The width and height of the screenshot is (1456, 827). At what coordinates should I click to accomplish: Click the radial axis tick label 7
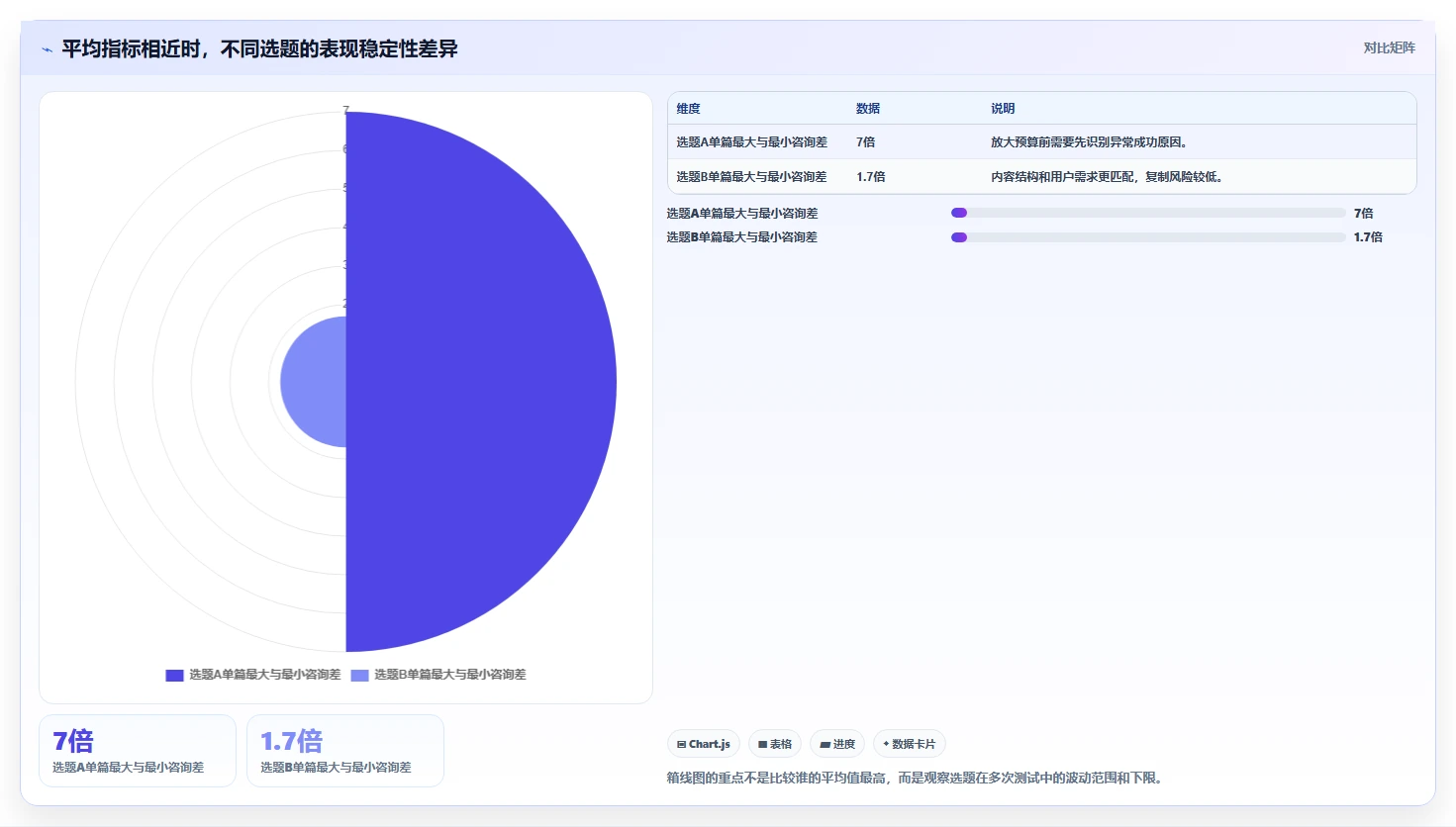click(x=345, y=110)
